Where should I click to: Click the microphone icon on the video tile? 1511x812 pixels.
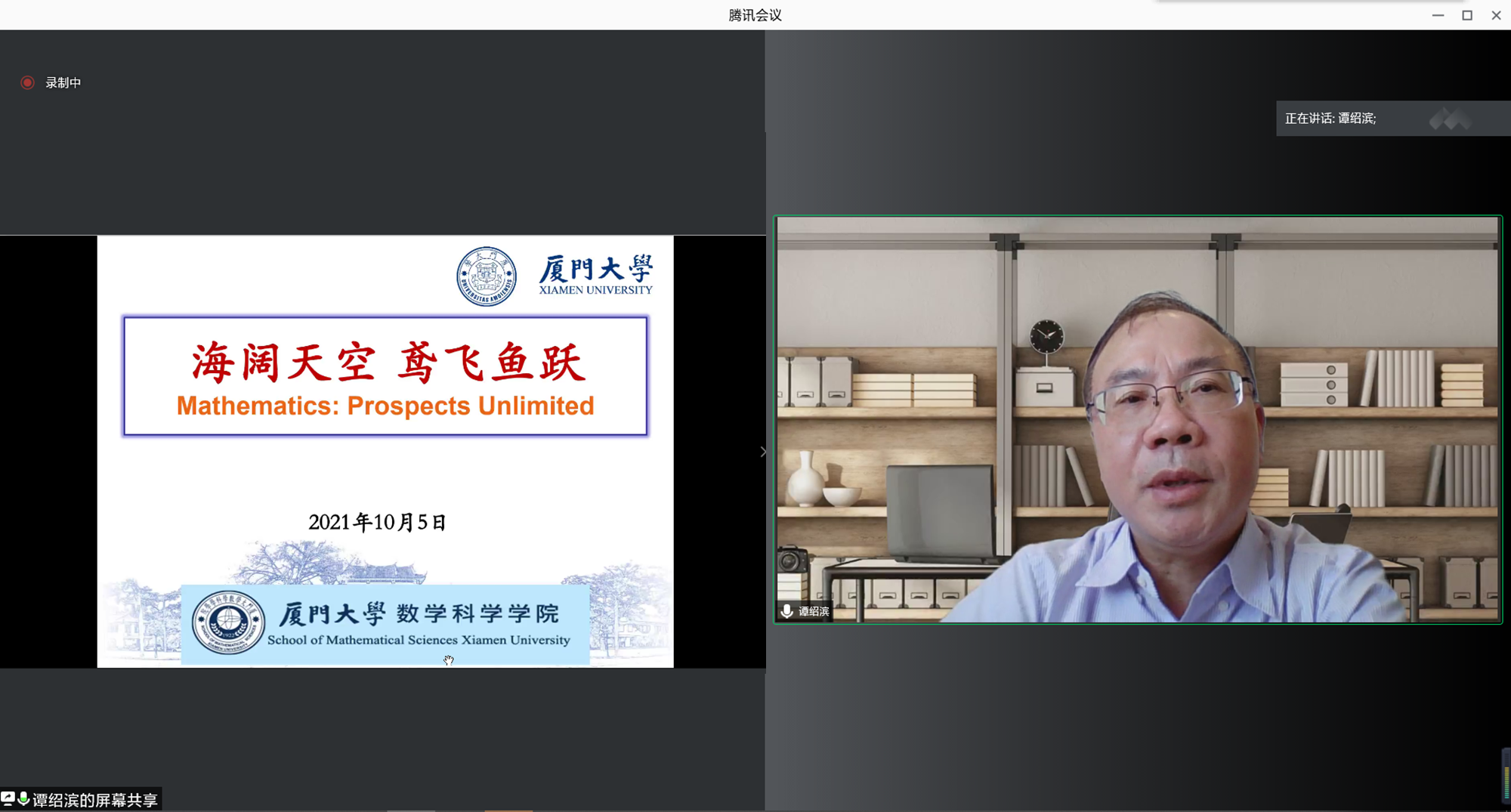point(786,611)
